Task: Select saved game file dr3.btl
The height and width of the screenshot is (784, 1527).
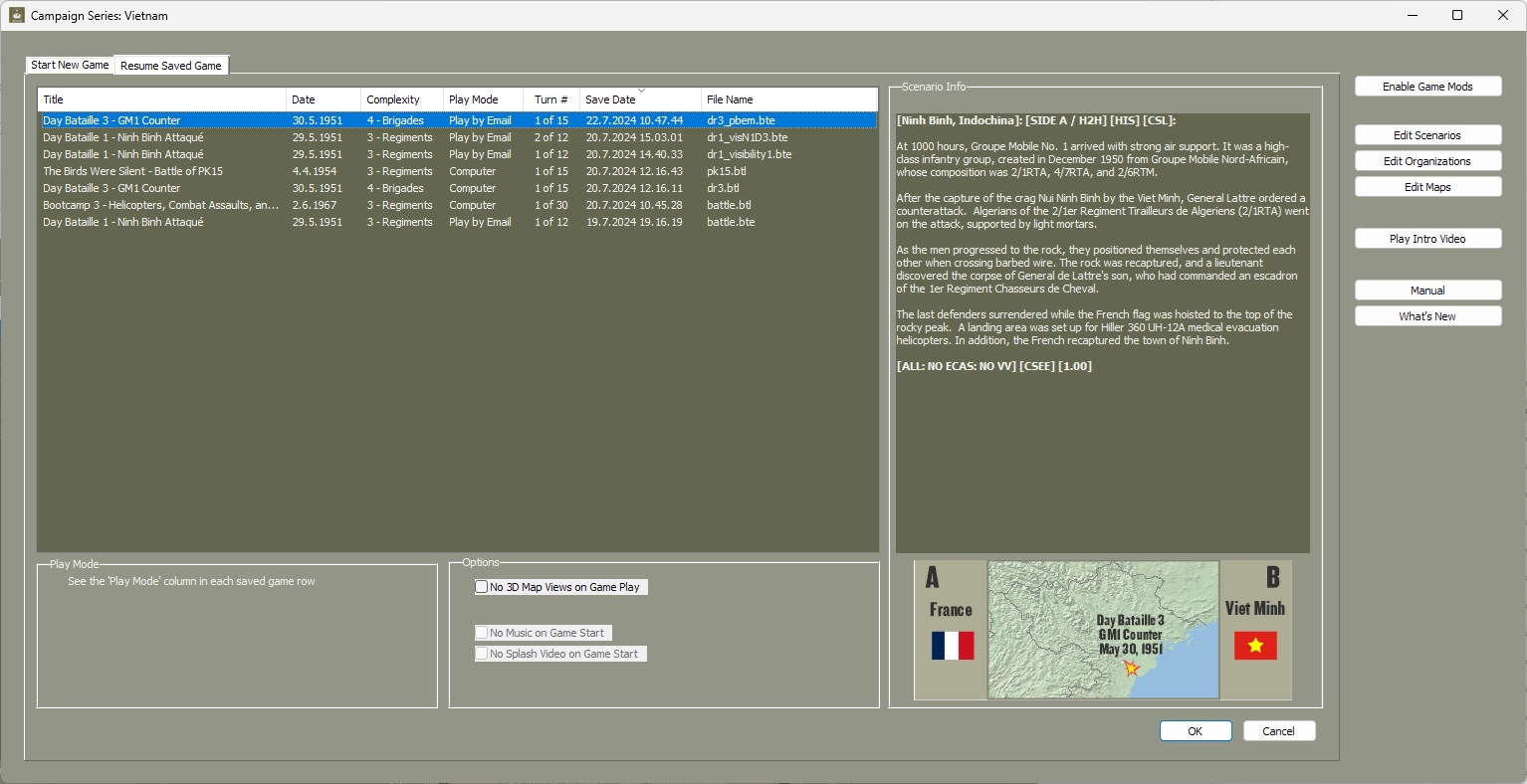Action: 458,188
